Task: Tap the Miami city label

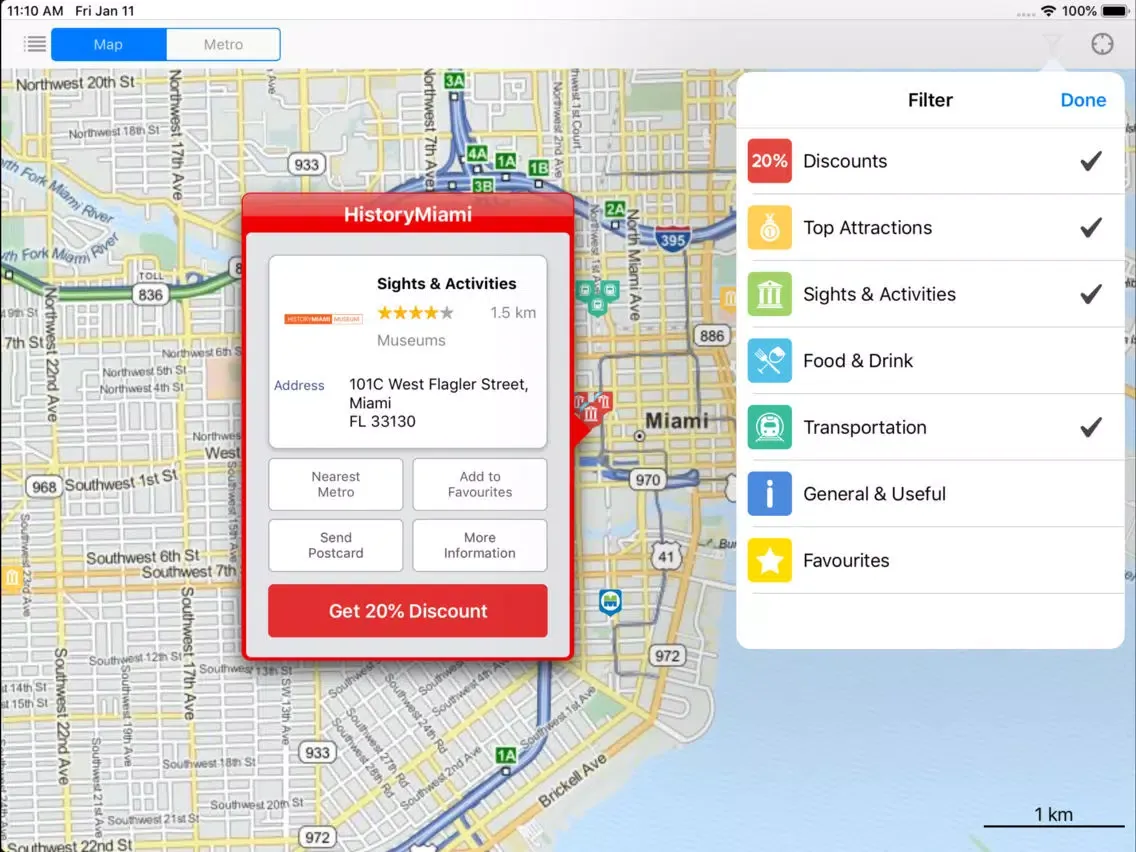Action: point(677,420)
